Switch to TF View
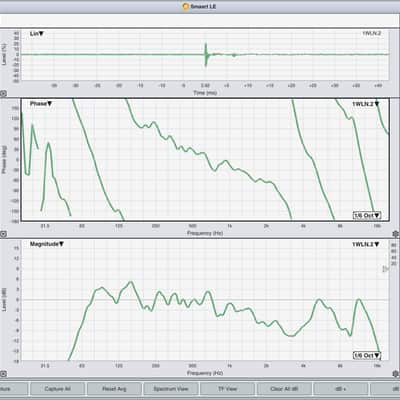 [227, 389]
